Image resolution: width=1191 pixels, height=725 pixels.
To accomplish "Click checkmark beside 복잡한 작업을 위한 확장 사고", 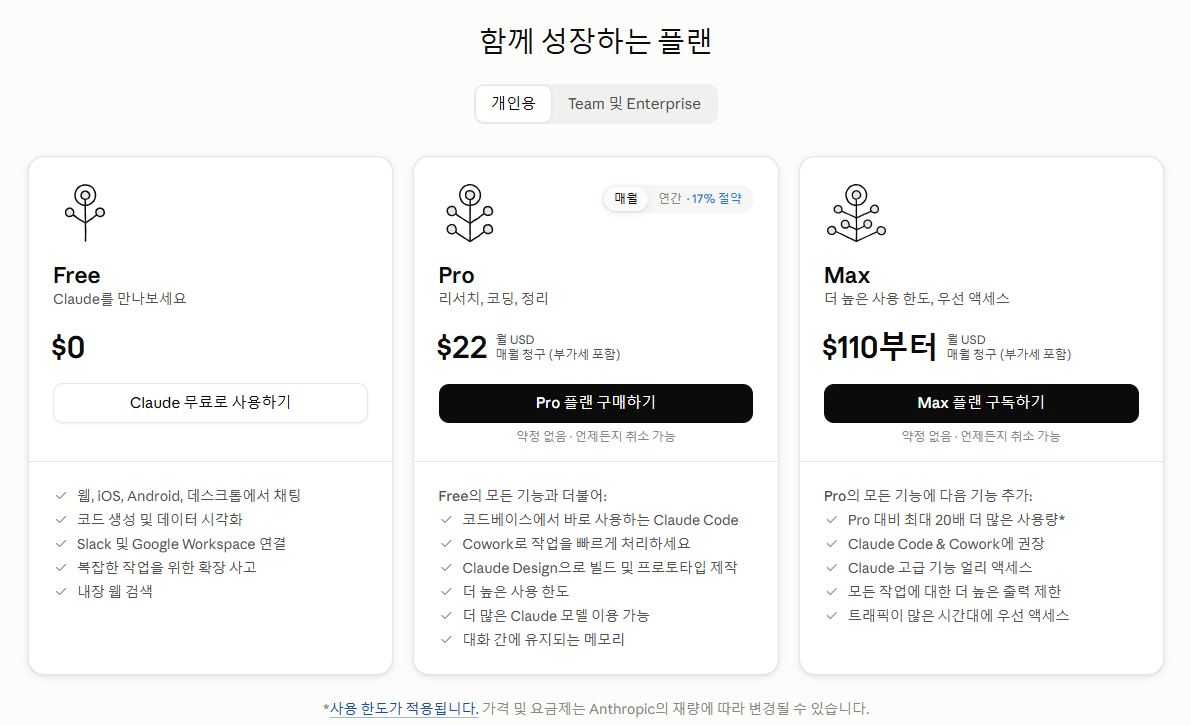I will tap(61, 567).
